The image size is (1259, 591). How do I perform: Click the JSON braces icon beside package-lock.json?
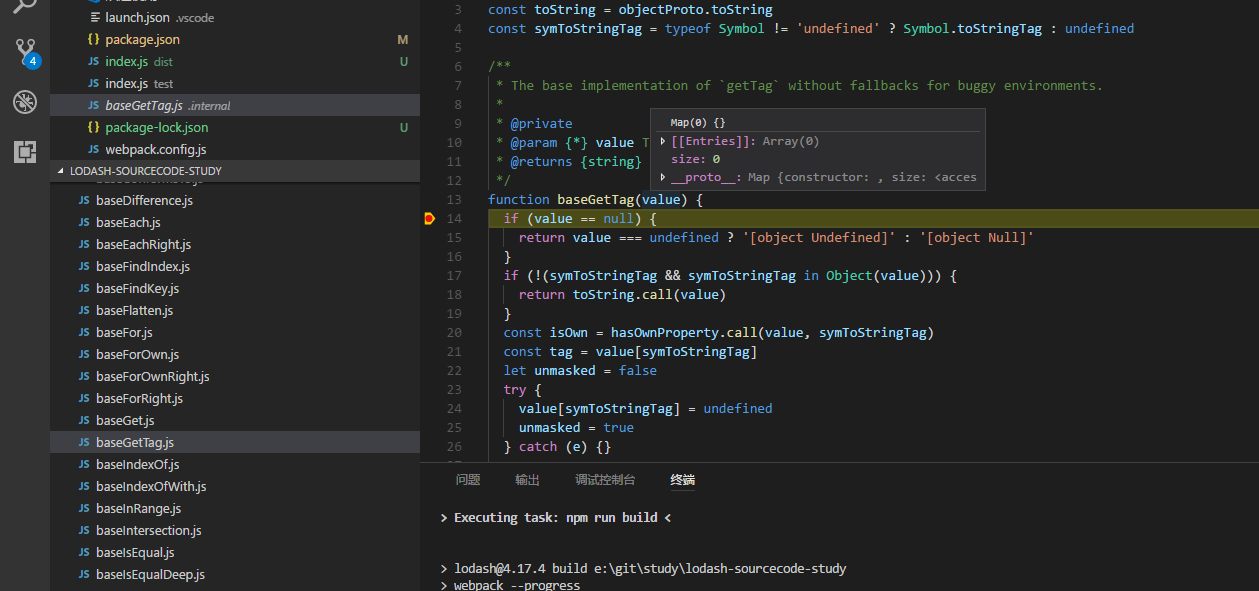point(93,127)
